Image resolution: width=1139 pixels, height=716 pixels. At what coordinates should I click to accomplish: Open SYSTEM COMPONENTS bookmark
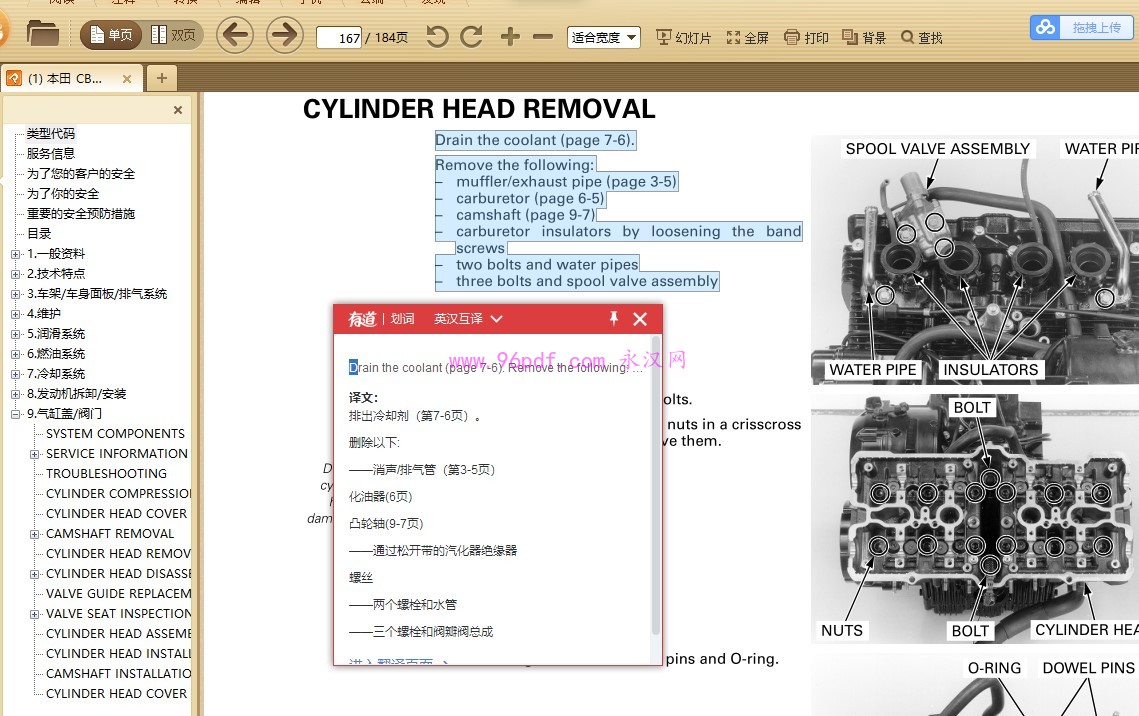115,434
